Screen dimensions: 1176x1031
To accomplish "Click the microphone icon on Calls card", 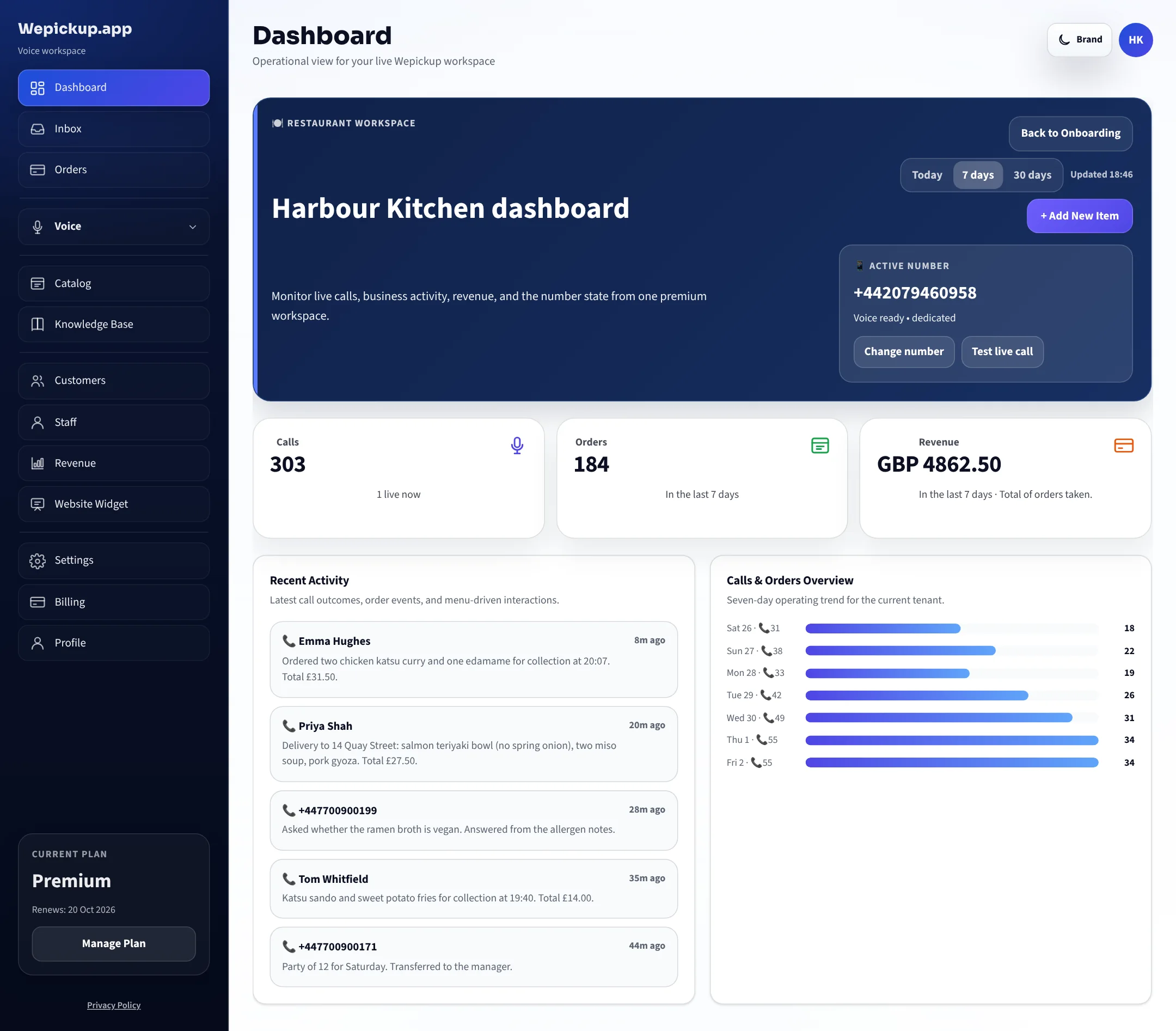I will (517, 446).
